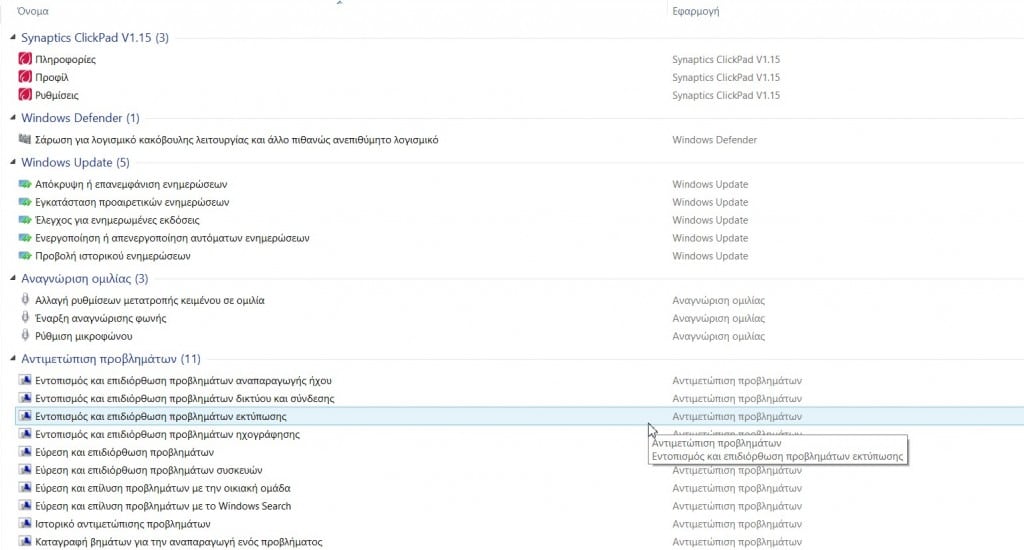
Task: Click the microphone icon beside Έναρξη αναγνώρισης φωνής
Action: click(x=25, y=317)
